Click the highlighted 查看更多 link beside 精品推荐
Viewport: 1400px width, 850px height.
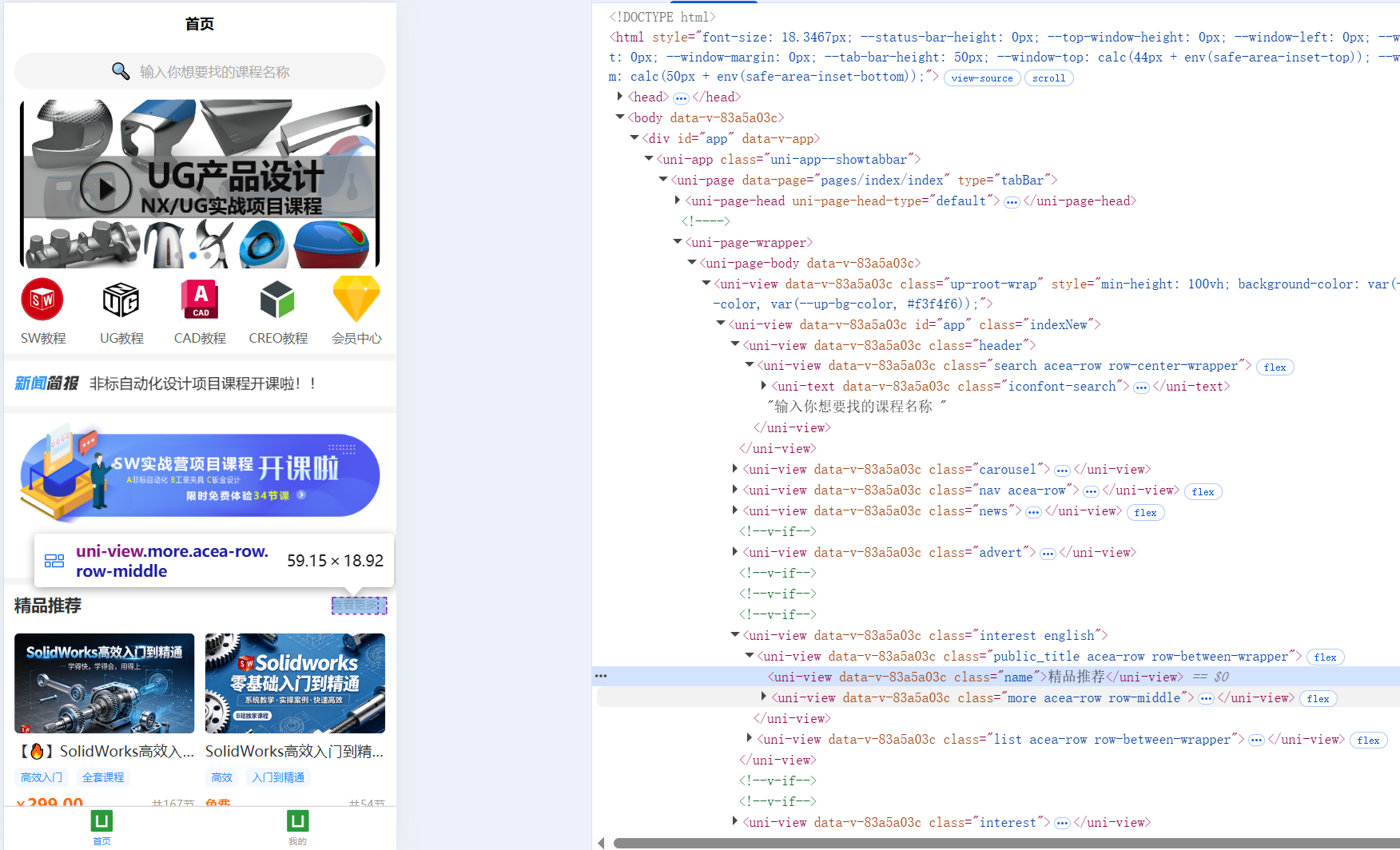[359, 606]
